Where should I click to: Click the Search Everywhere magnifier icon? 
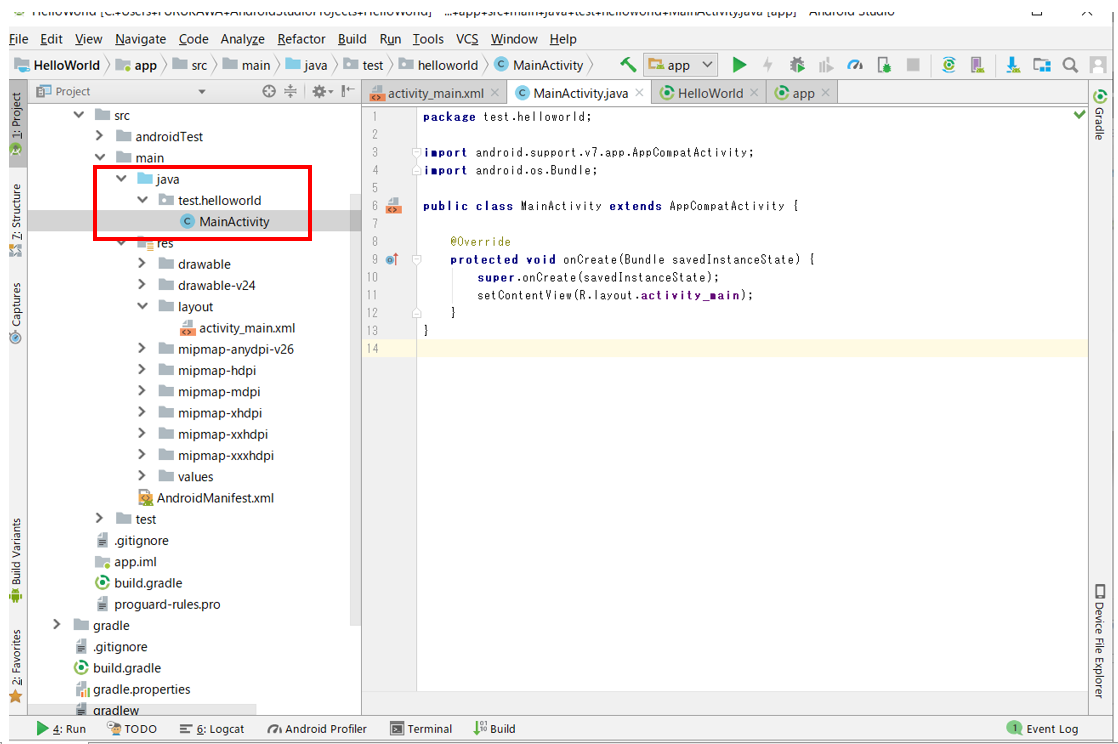tap(1070, 65)
